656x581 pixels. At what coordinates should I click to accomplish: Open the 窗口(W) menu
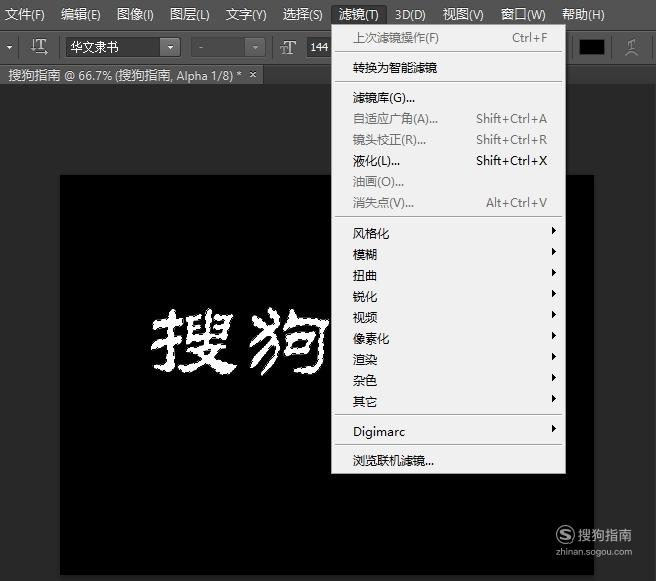point(523,15)
